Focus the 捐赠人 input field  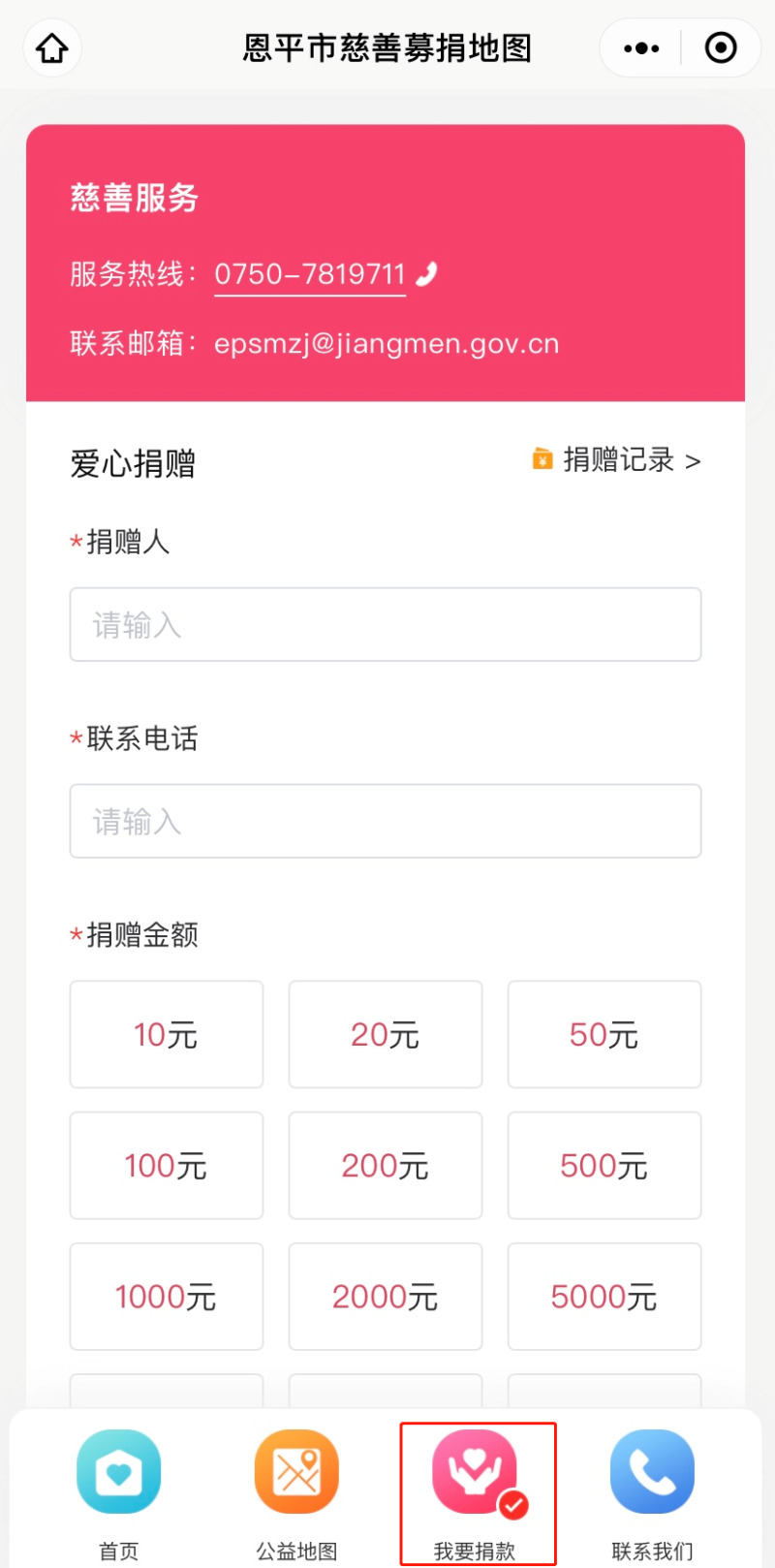coord(385,624)
